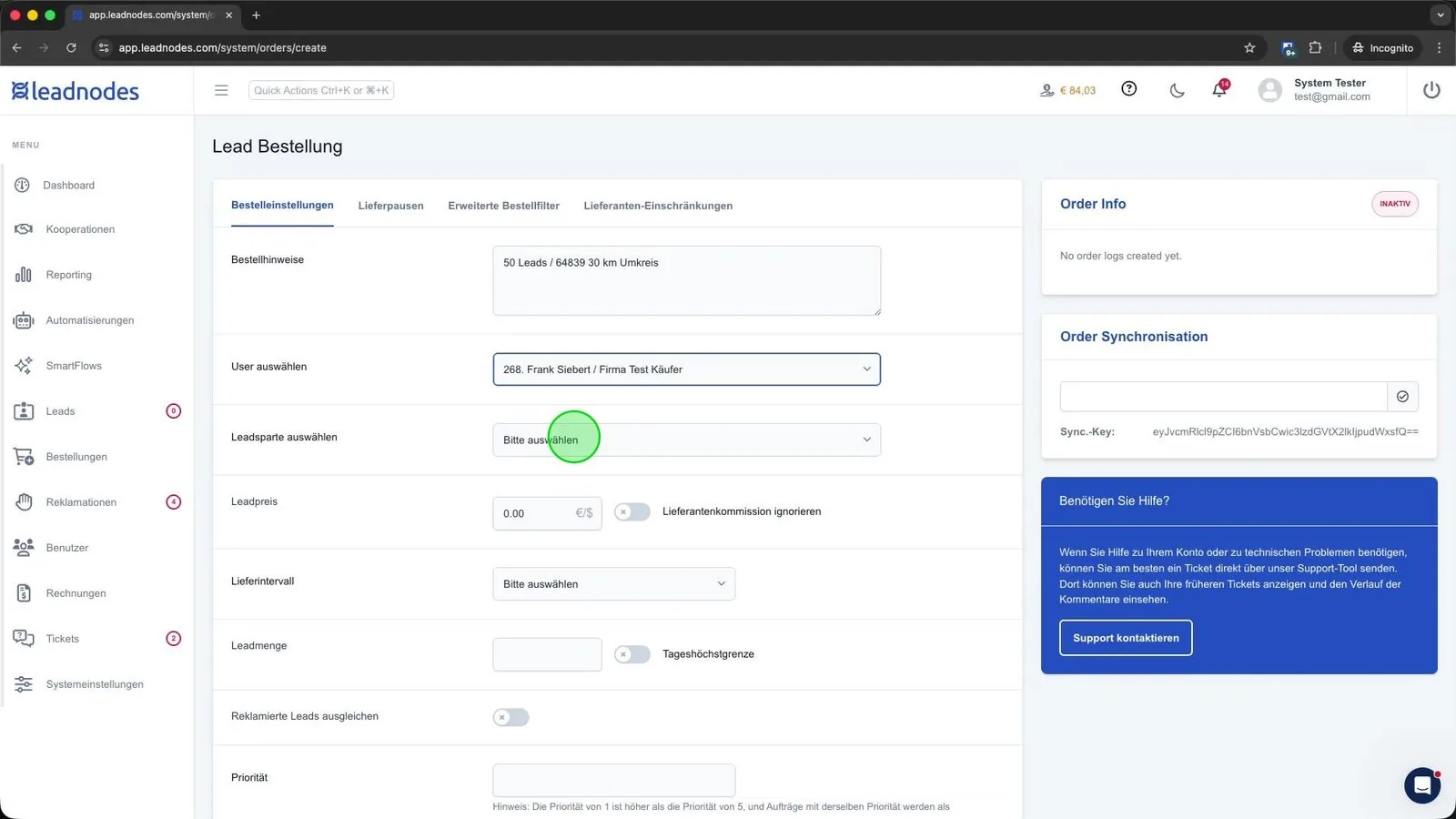This screenshot has height=819, width=1456.
Task: Switch to Erweiterte Bestellfilter tab
Action: (x=503, y=206)
